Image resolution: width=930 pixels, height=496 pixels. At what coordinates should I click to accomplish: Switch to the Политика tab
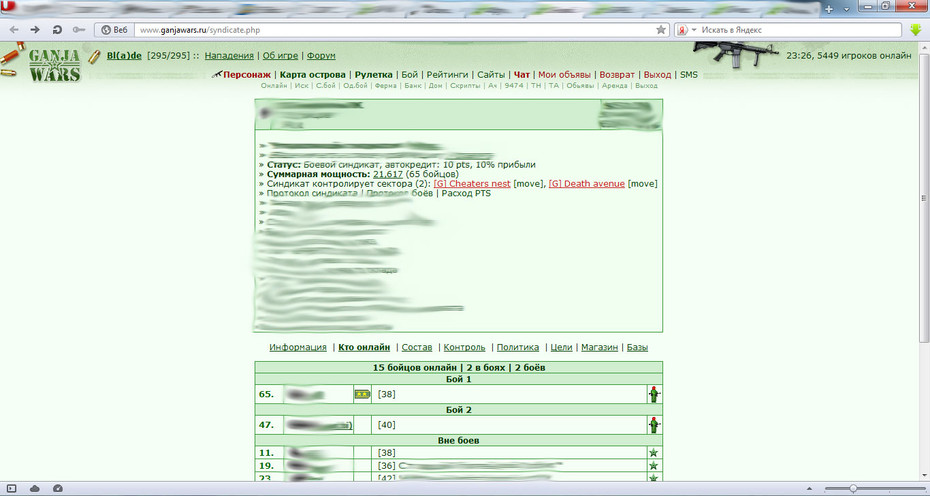click(518, 347)
